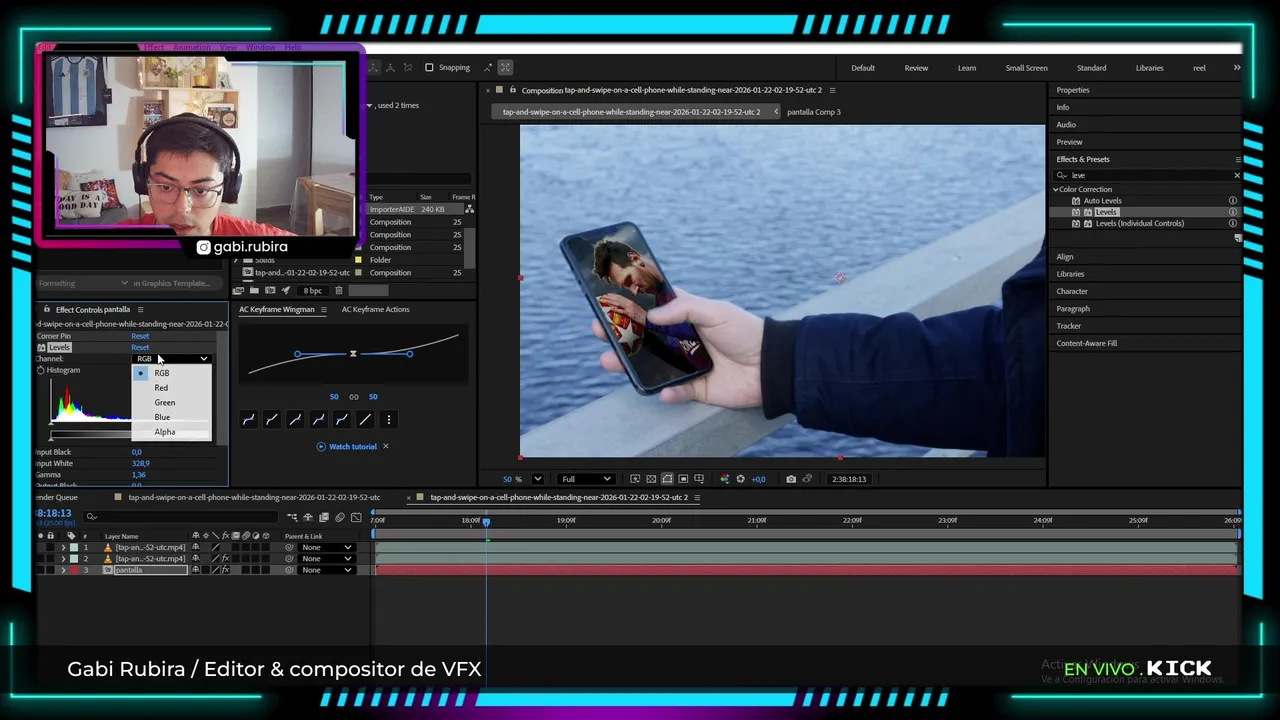
Task: Open the Levels Channel combo box
Action: click(171, 358)
